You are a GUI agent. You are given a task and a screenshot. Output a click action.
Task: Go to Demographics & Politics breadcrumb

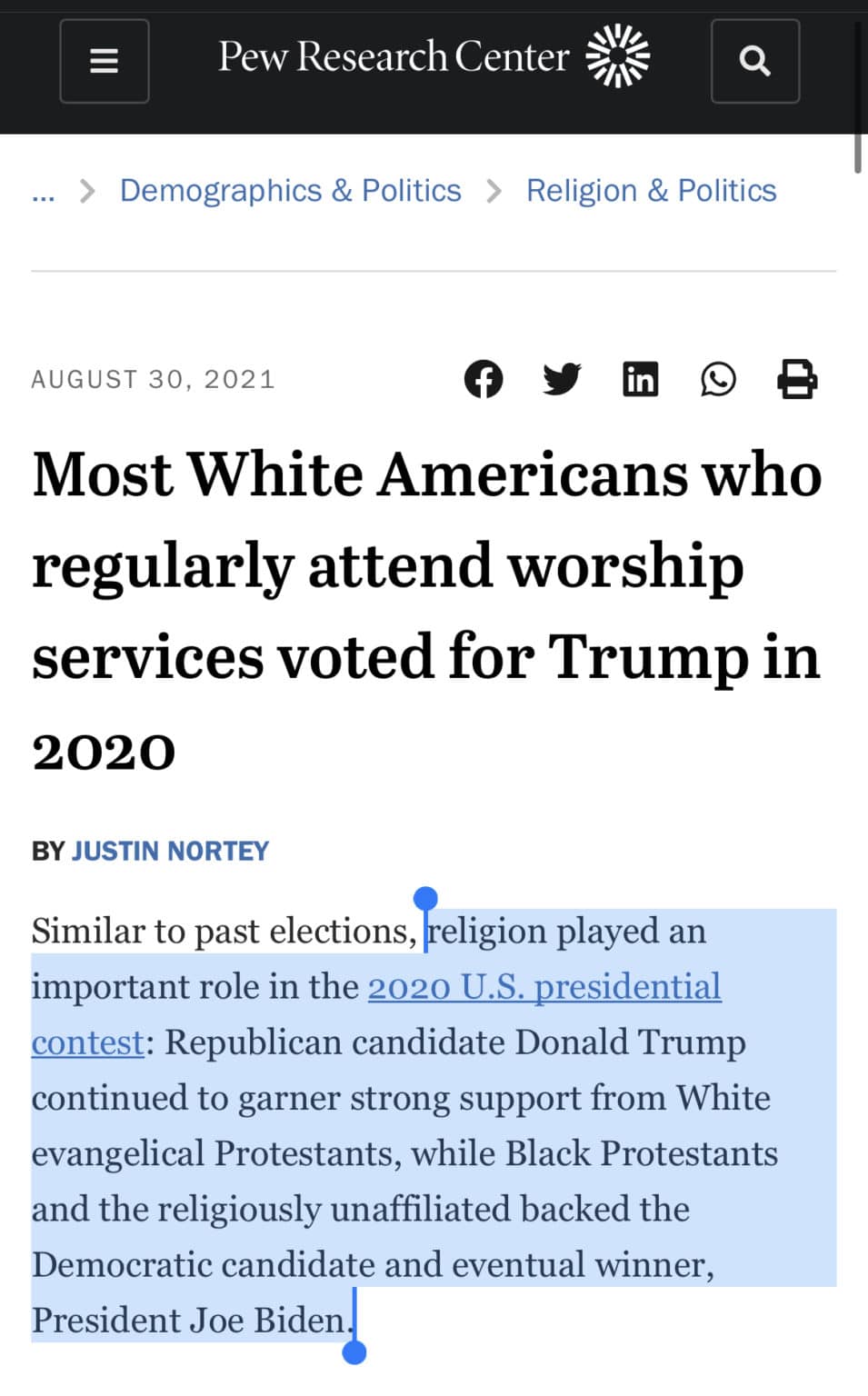tap(291, 191)
